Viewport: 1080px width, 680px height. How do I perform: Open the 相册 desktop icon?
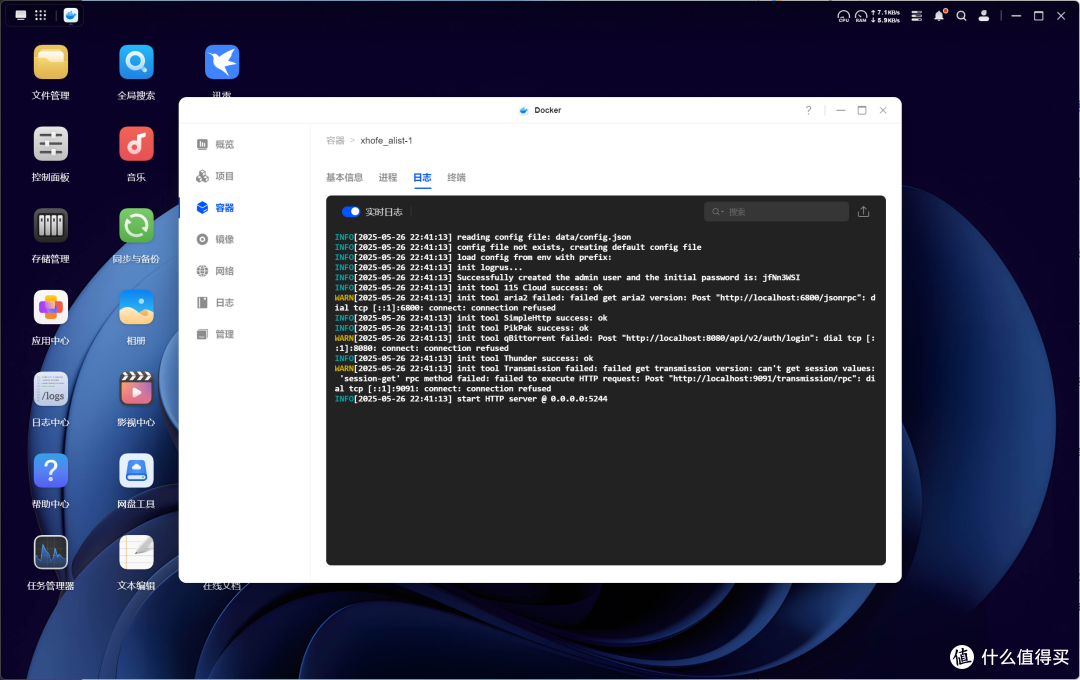pos(136,307)
